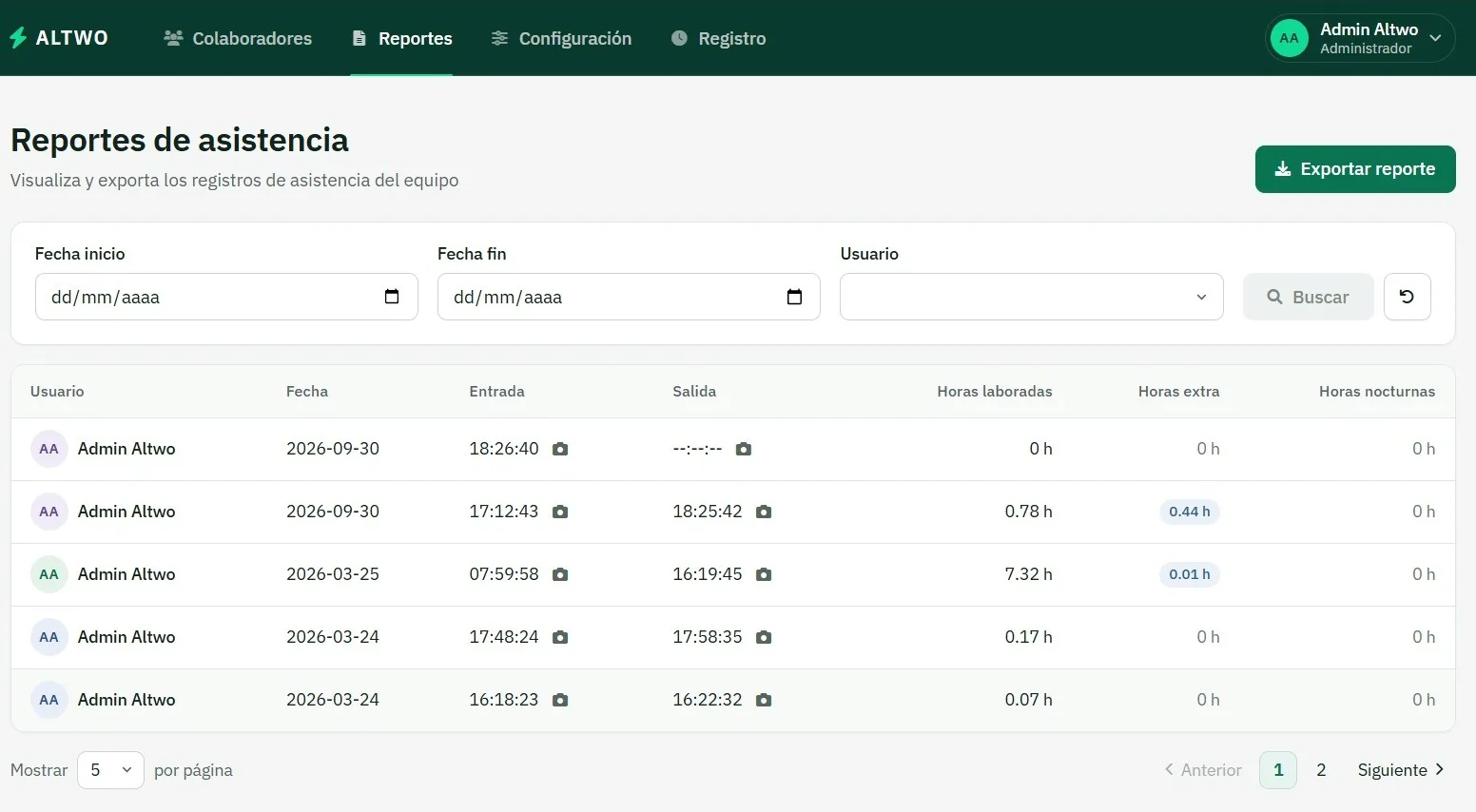This screenshot has width=1476, height=812.
Task: Go to the Colaboradores section
Action: click(238, 38)
